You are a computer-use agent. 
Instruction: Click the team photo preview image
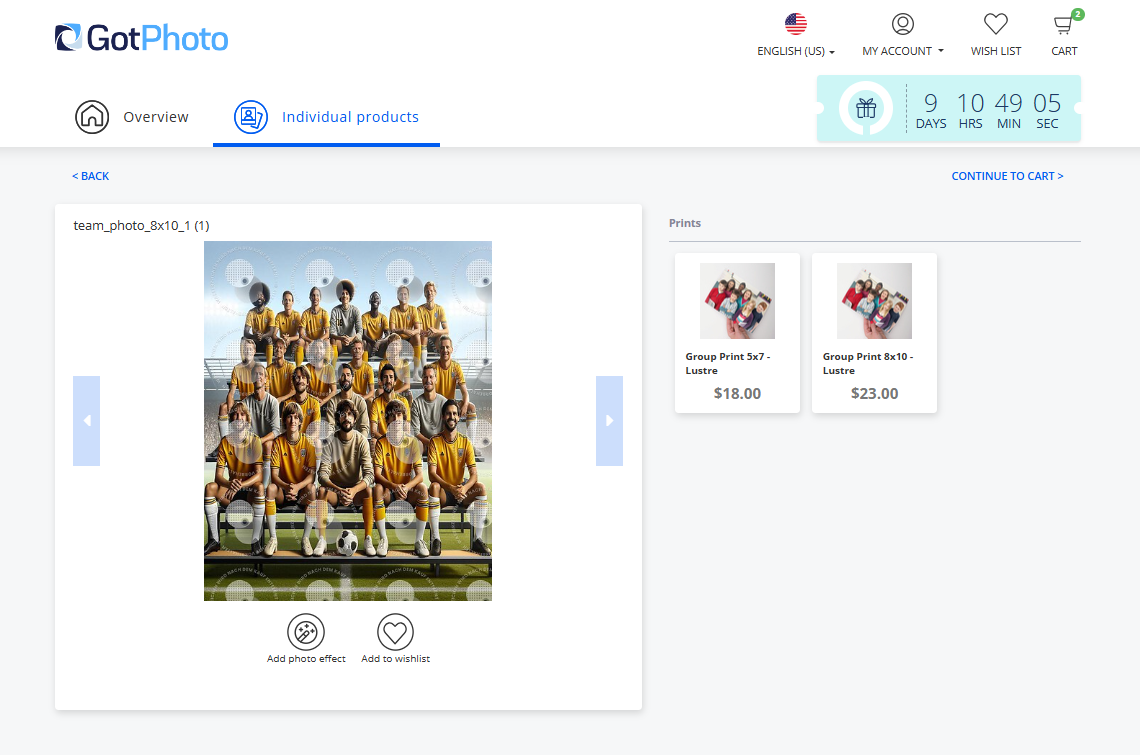click(348, 420)
